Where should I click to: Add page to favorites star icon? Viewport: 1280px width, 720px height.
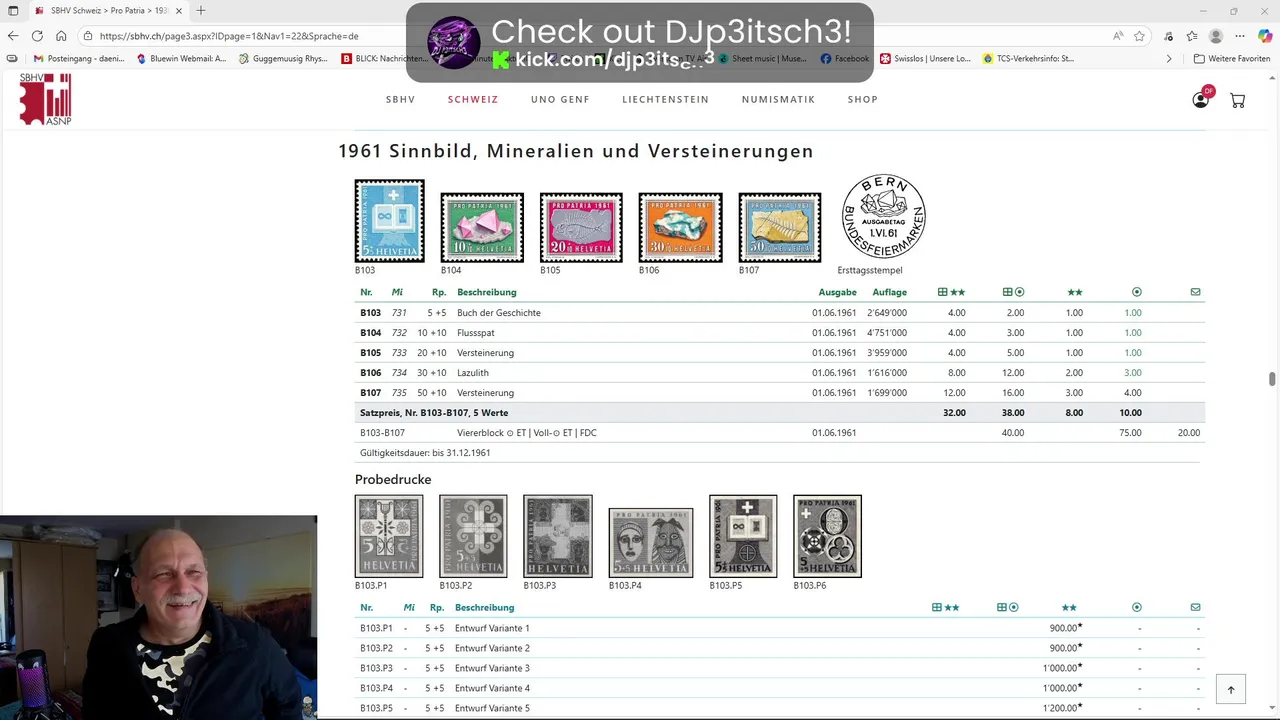1139,36
